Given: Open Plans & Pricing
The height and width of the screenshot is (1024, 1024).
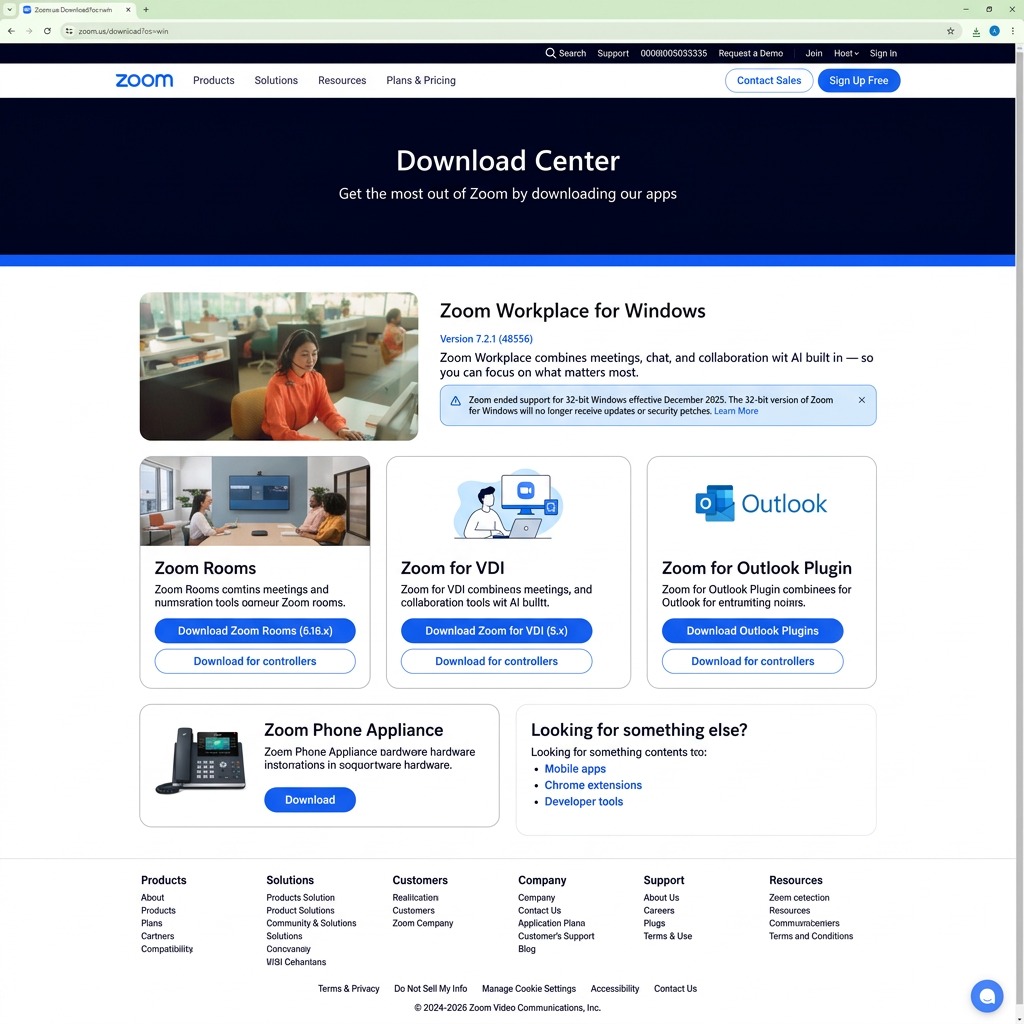Looking at the screenshot, I should tap(421, 80).
